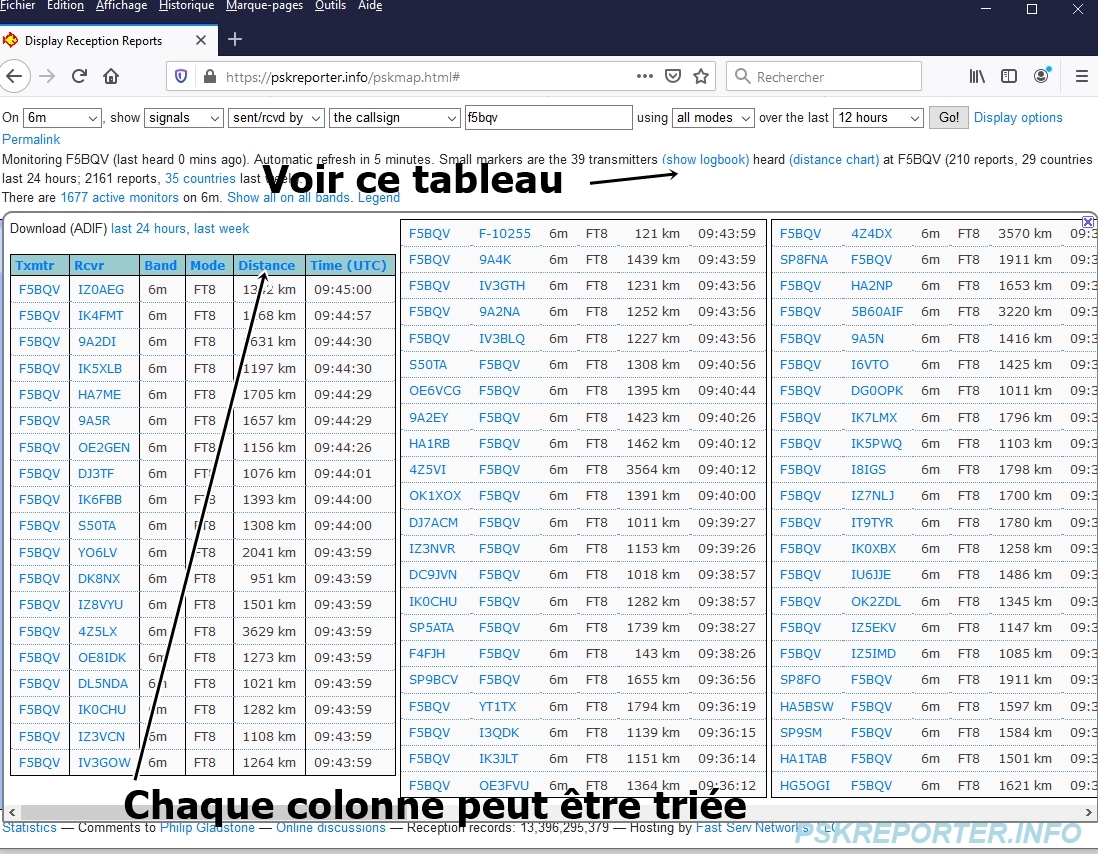Toggle the sidebar view icon

click(x=1009, y=76)
